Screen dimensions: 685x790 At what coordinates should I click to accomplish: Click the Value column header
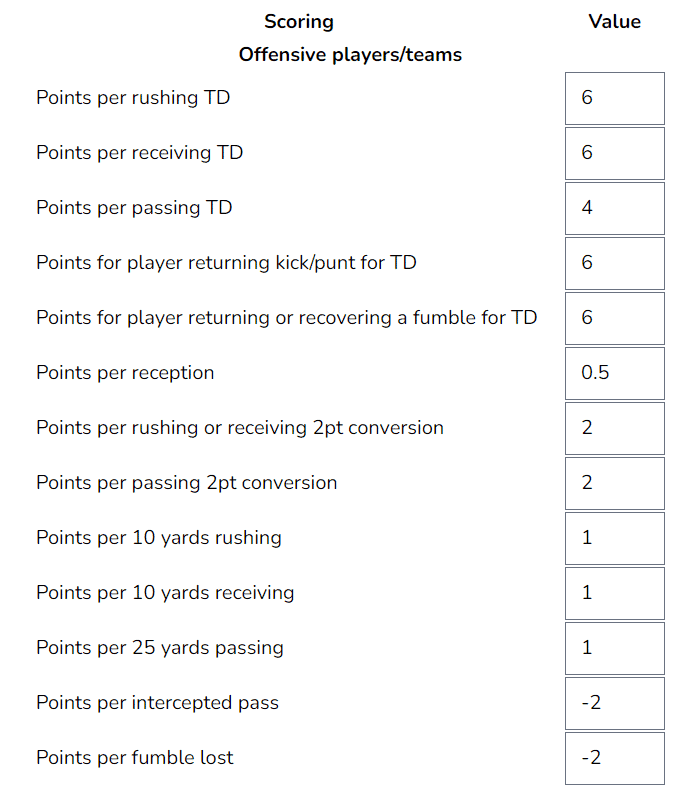(614, 22)
